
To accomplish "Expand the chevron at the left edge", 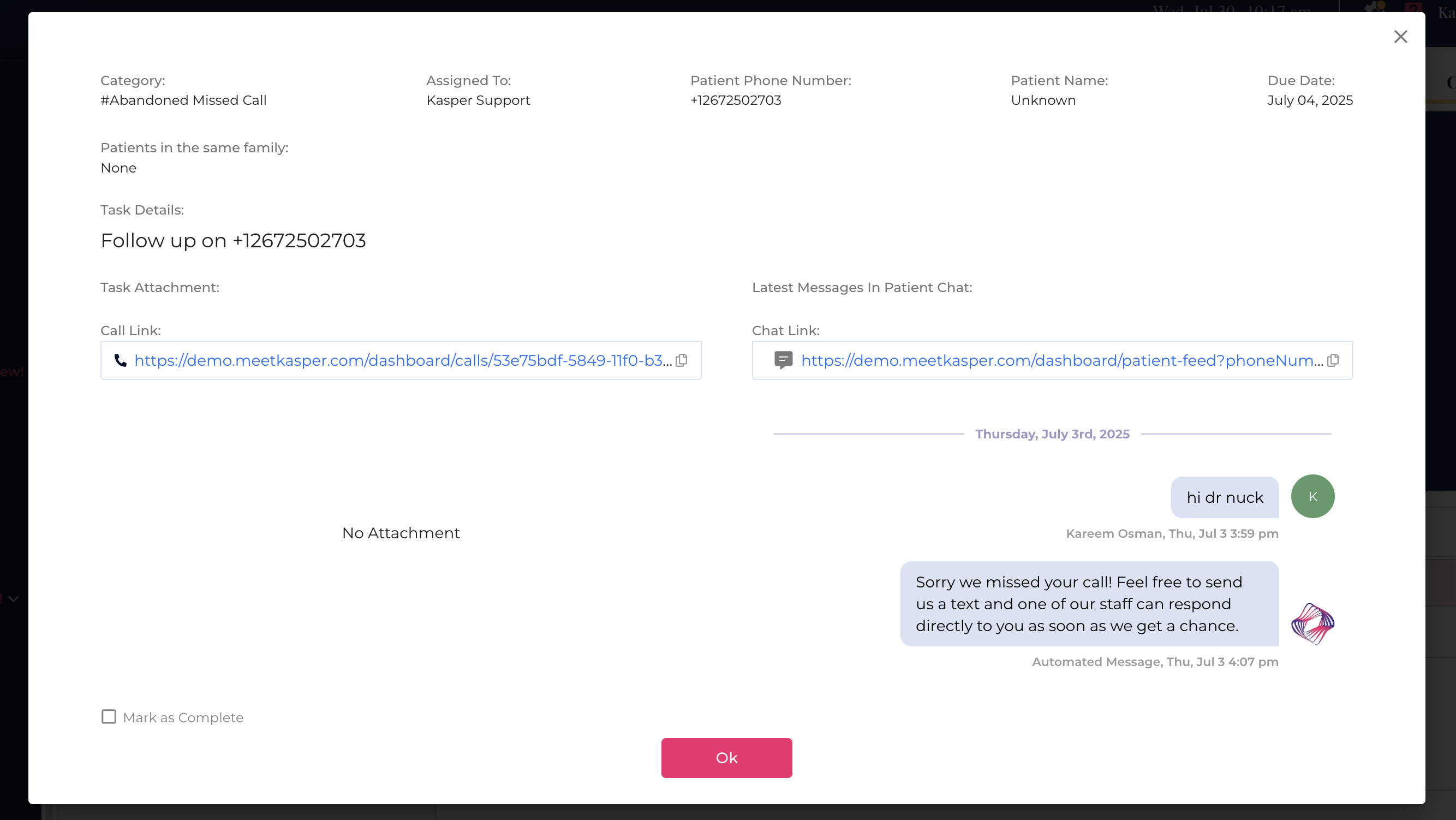I will (14, 599).
